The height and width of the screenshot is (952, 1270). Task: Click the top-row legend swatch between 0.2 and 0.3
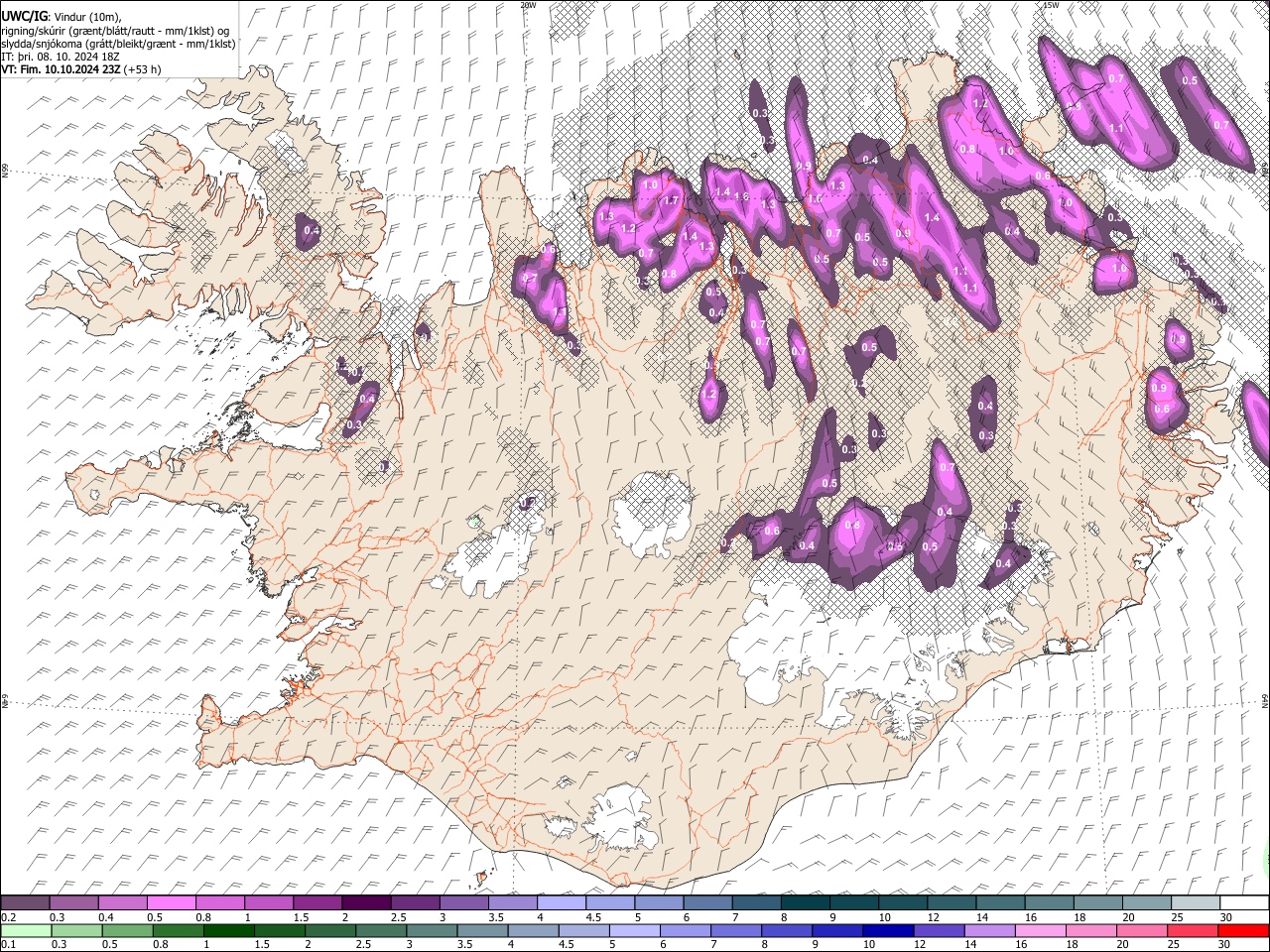pyautogui.click(x=27, y=902)
